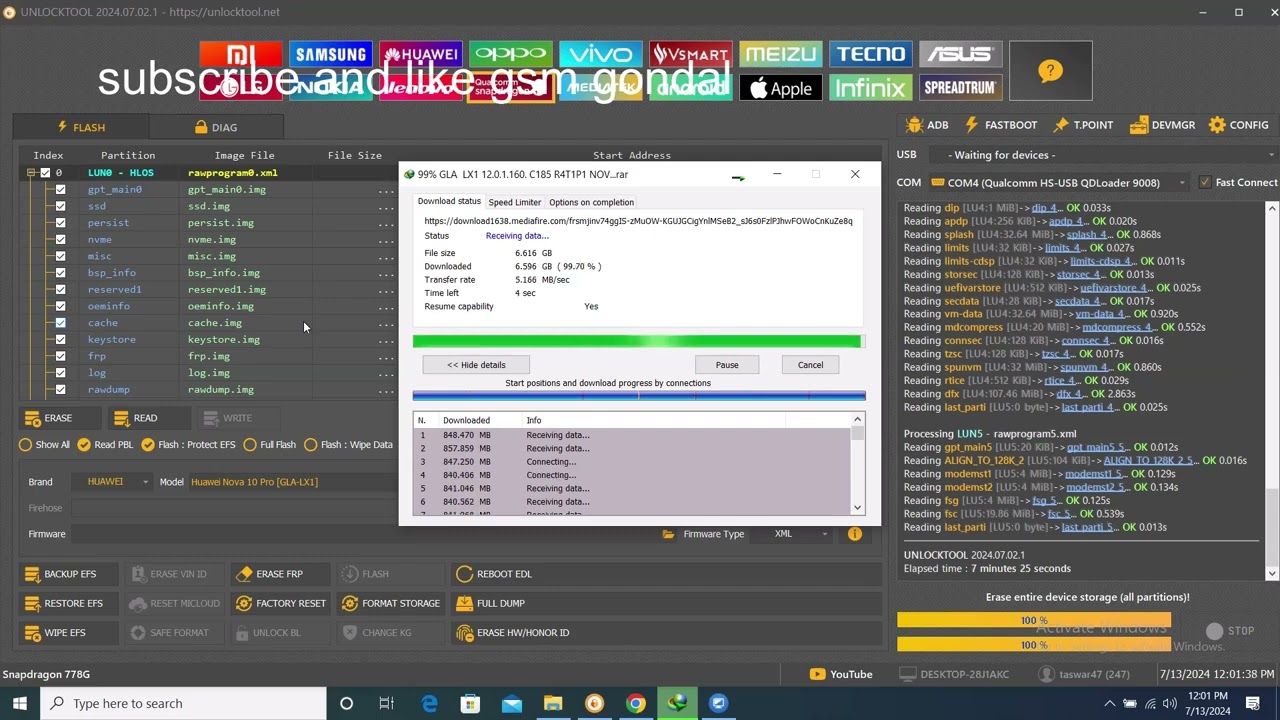Screen dimensions: 1280x720
Task: Click Windows taskbar search box
Action: [x=183, y=704]
